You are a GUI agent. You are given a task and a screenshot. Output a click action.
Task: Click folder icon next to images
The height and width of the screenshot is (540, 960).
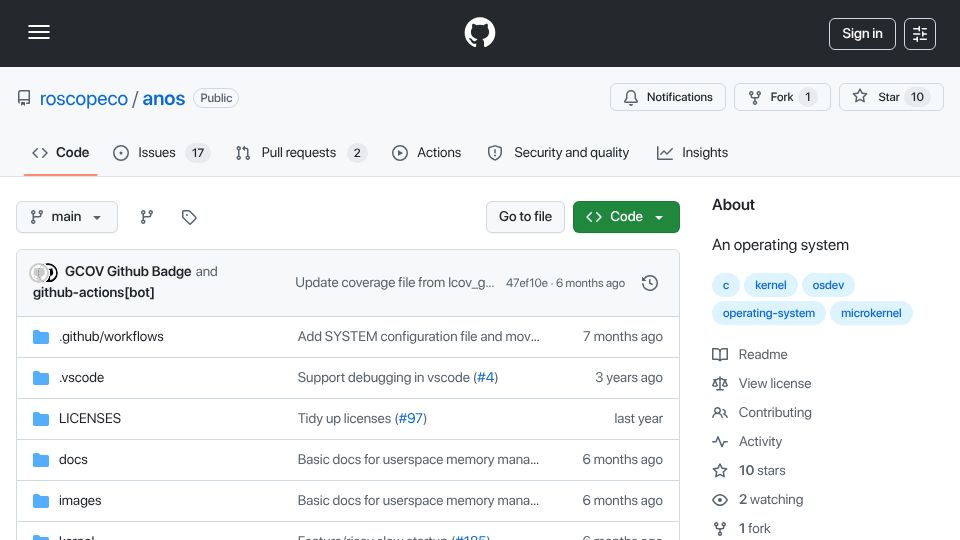pyautogui.click(x=41, y=501)
